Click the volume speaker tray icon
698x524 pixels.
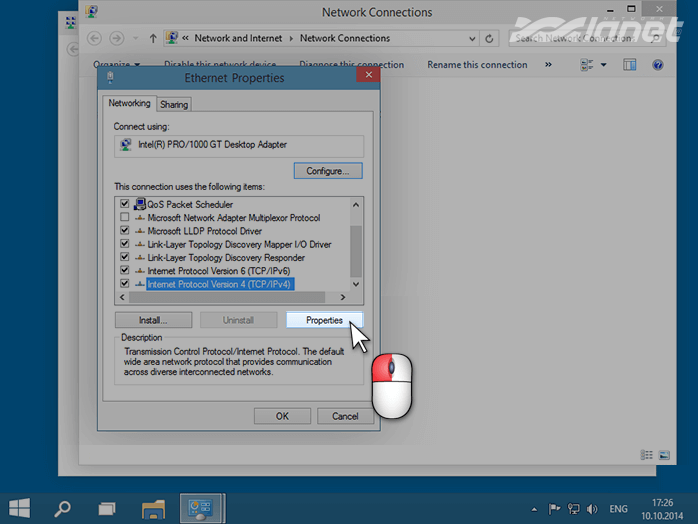(x=591, y=508)
